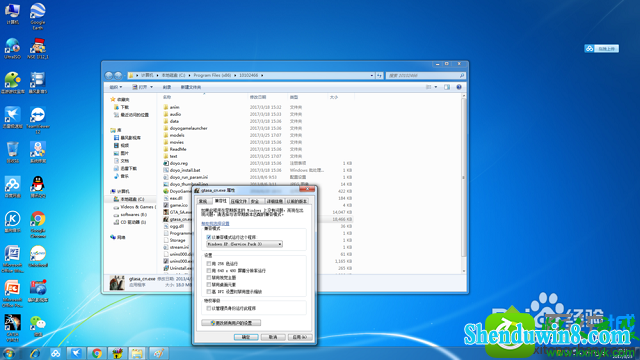Expand the Open button dropdown arrow
Screen dimensions: 640x360
(x=151, y=87)
